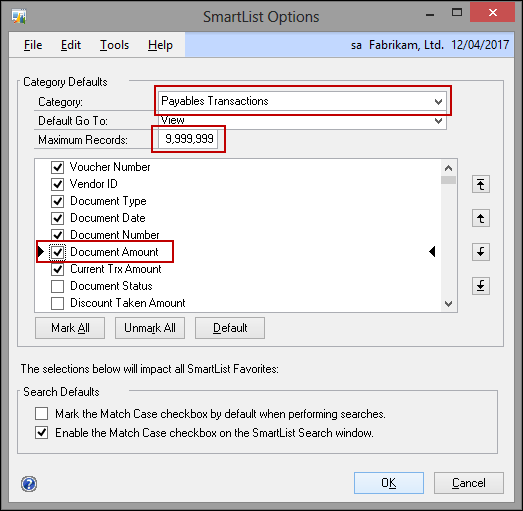The image size is (523, 511).
Task: Click the column list scrollbar down arrow
Action: [448, 304]
